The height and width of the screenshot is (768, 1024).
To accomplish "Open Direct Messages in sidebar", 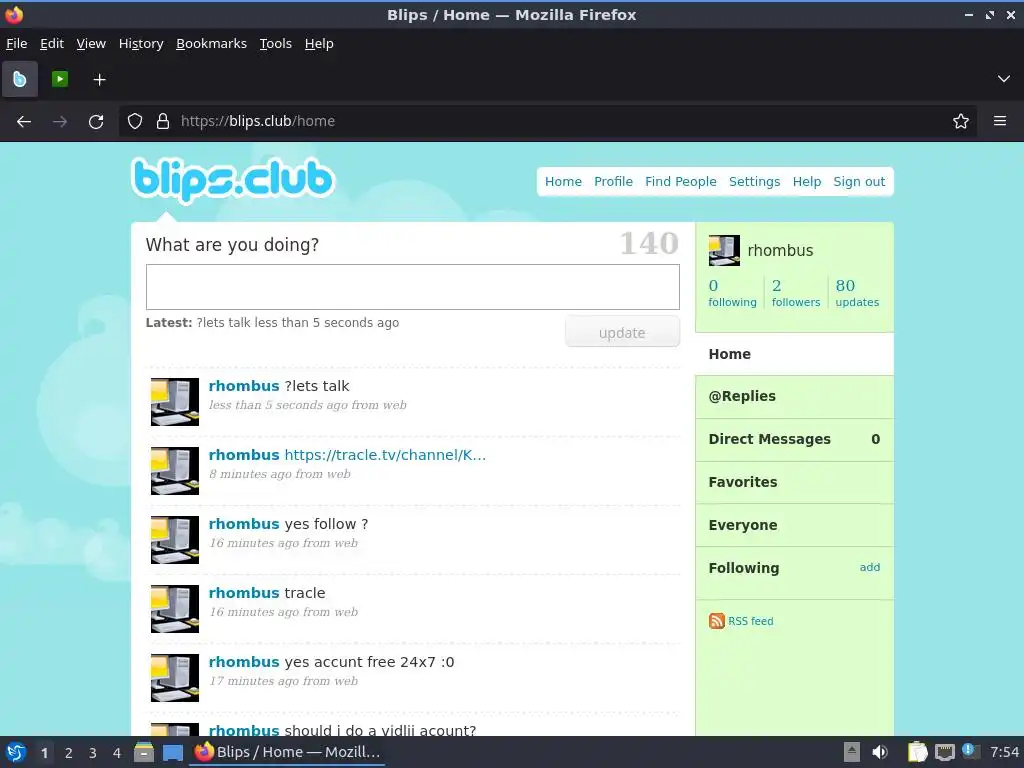I will [794, 440].
